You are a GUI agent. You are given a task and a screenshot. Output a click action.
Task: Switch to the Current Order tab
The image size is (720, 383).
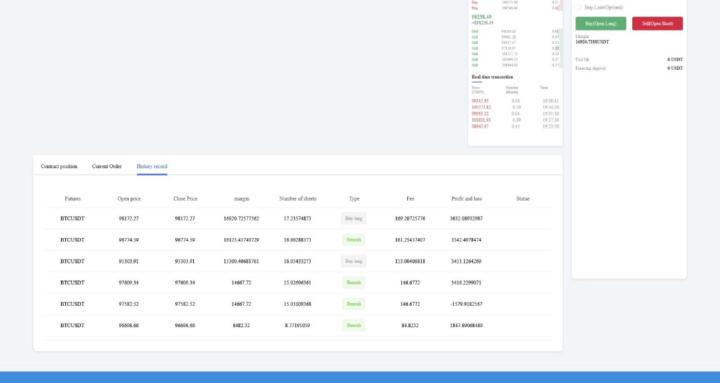click(107, 166)
